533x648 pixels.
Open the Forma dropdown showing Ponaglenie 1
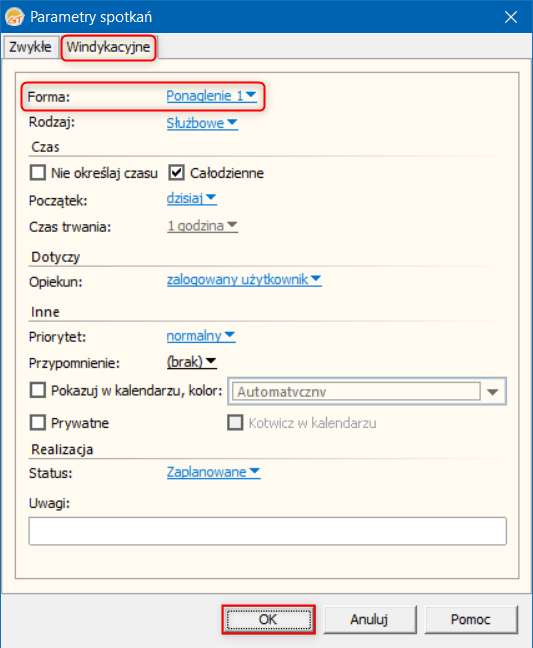click(212, 96)
